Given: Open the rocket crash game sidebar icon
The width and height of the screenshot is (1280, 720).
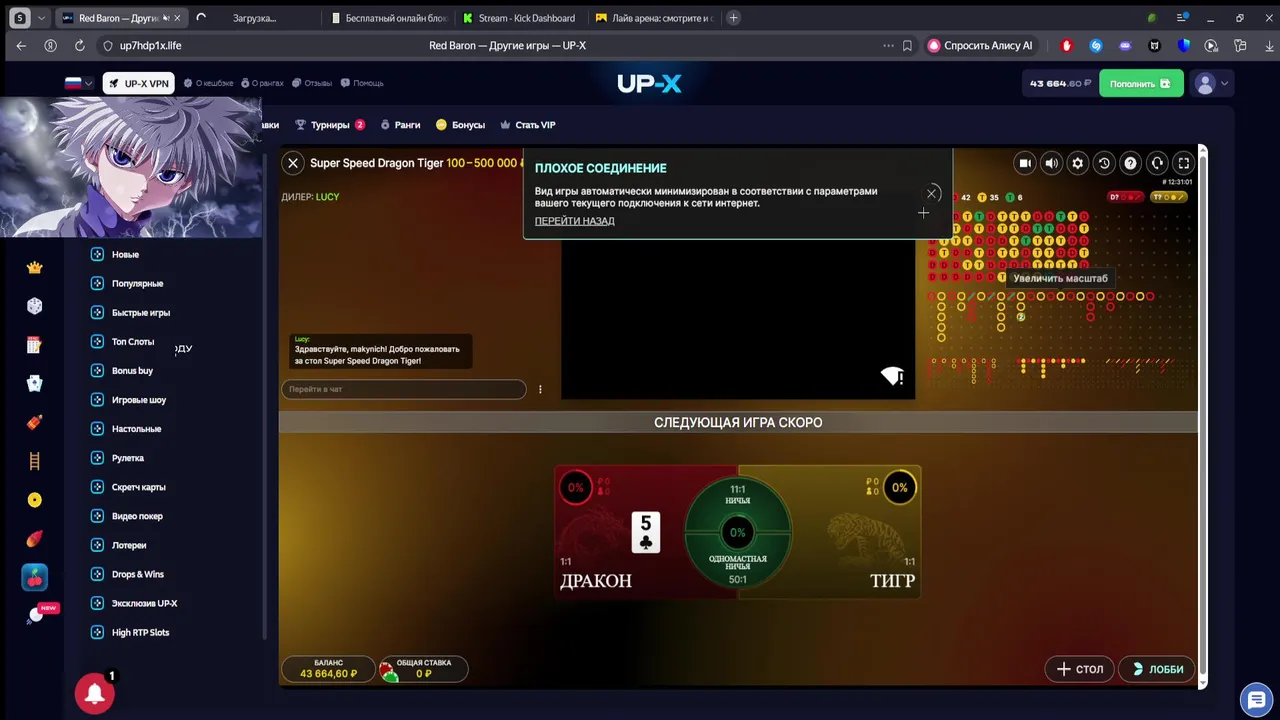Looking at the screenshot, I should click(35, 539).
